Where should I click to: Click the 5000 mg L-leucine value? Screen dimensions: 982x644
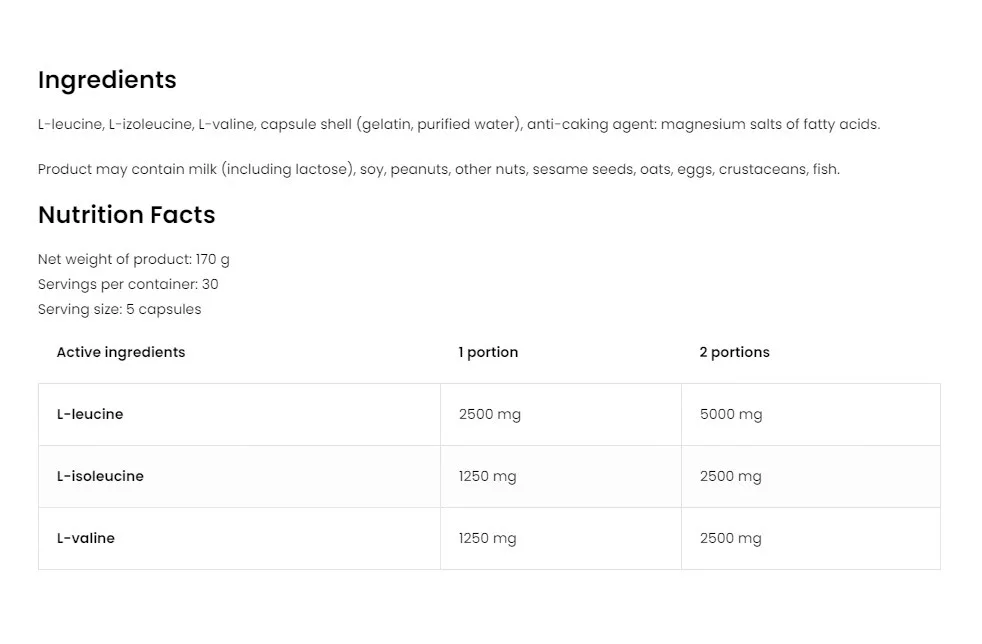point(731,414)
